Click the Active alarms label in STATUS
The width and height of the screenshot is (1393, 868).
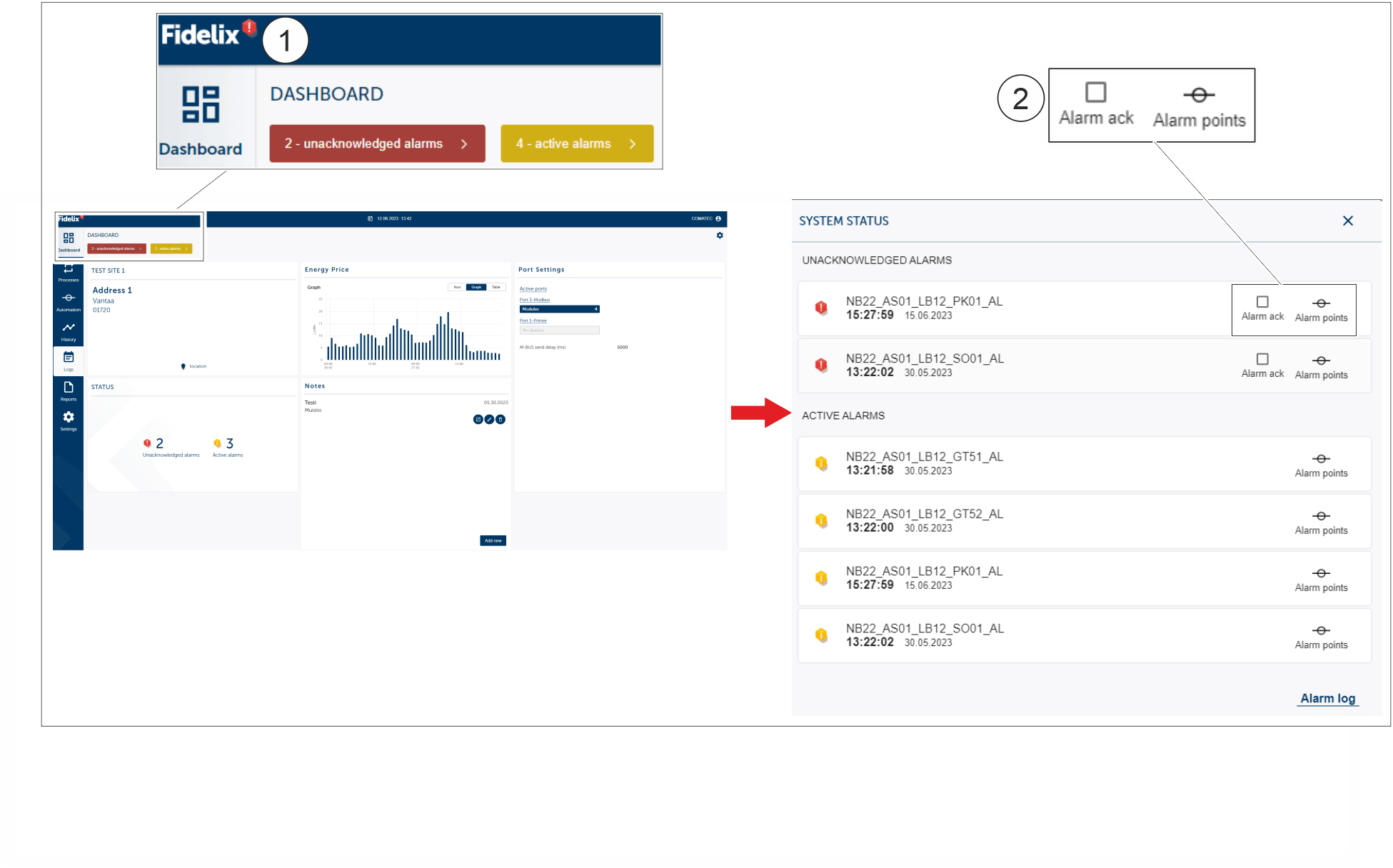[x=228, y=455]
